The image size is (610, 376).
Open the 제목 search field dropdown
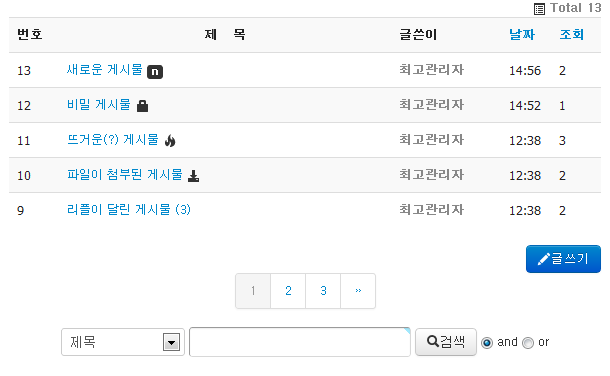pos(123,342)
